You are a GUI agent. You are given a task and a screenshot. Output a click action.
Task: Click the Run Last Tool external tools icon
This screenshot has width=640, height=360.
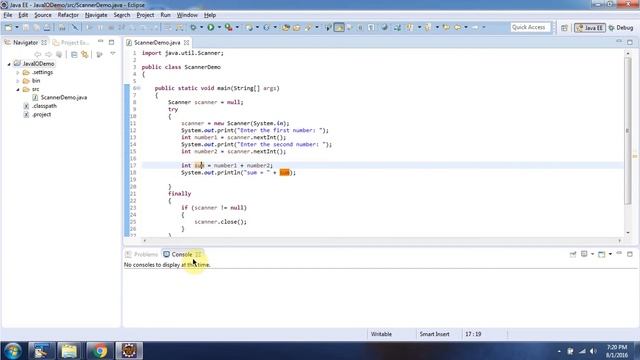pos(229,27)
